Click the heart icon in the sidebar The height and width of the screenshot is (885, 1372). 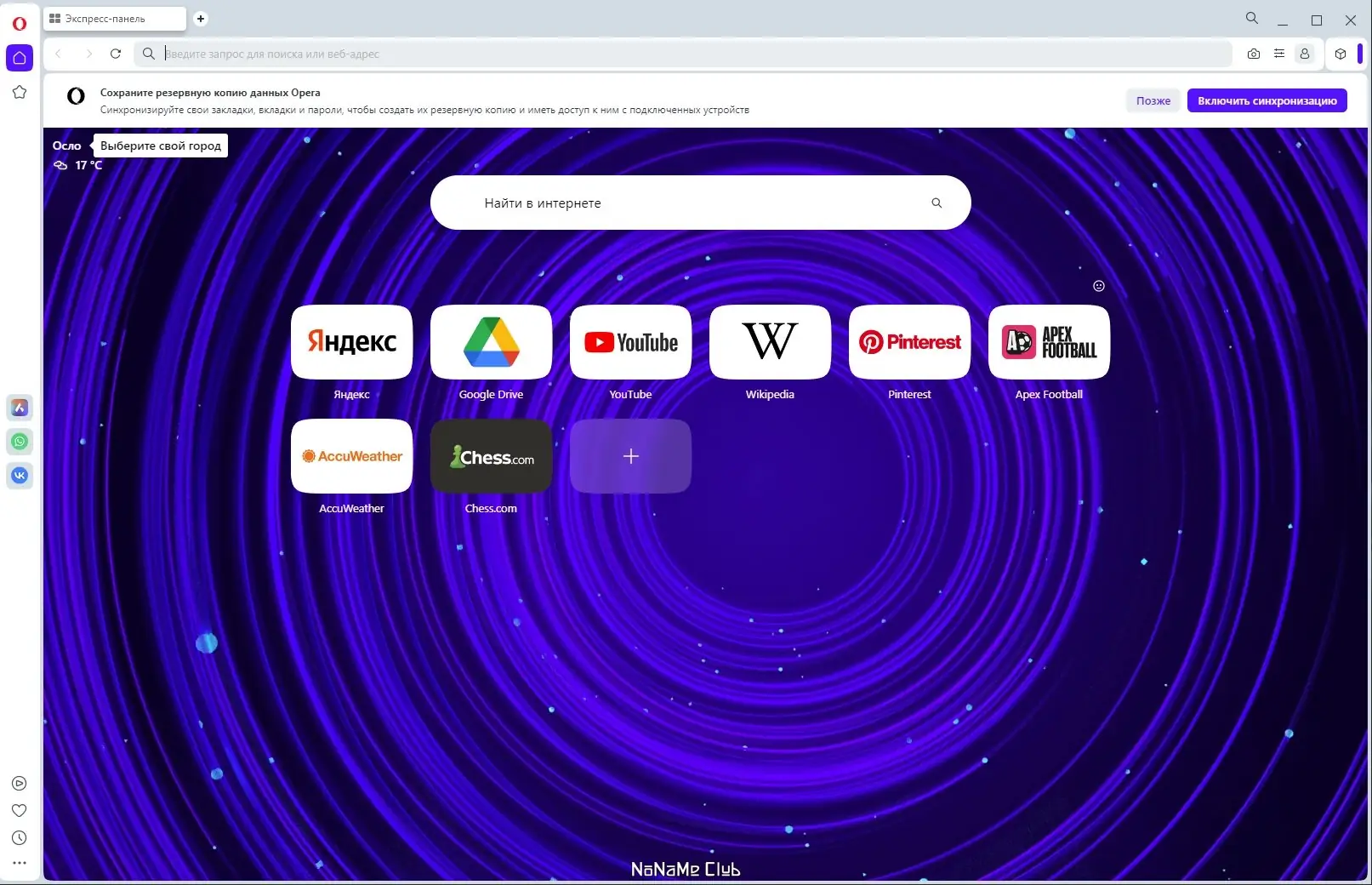pos(20,811)
